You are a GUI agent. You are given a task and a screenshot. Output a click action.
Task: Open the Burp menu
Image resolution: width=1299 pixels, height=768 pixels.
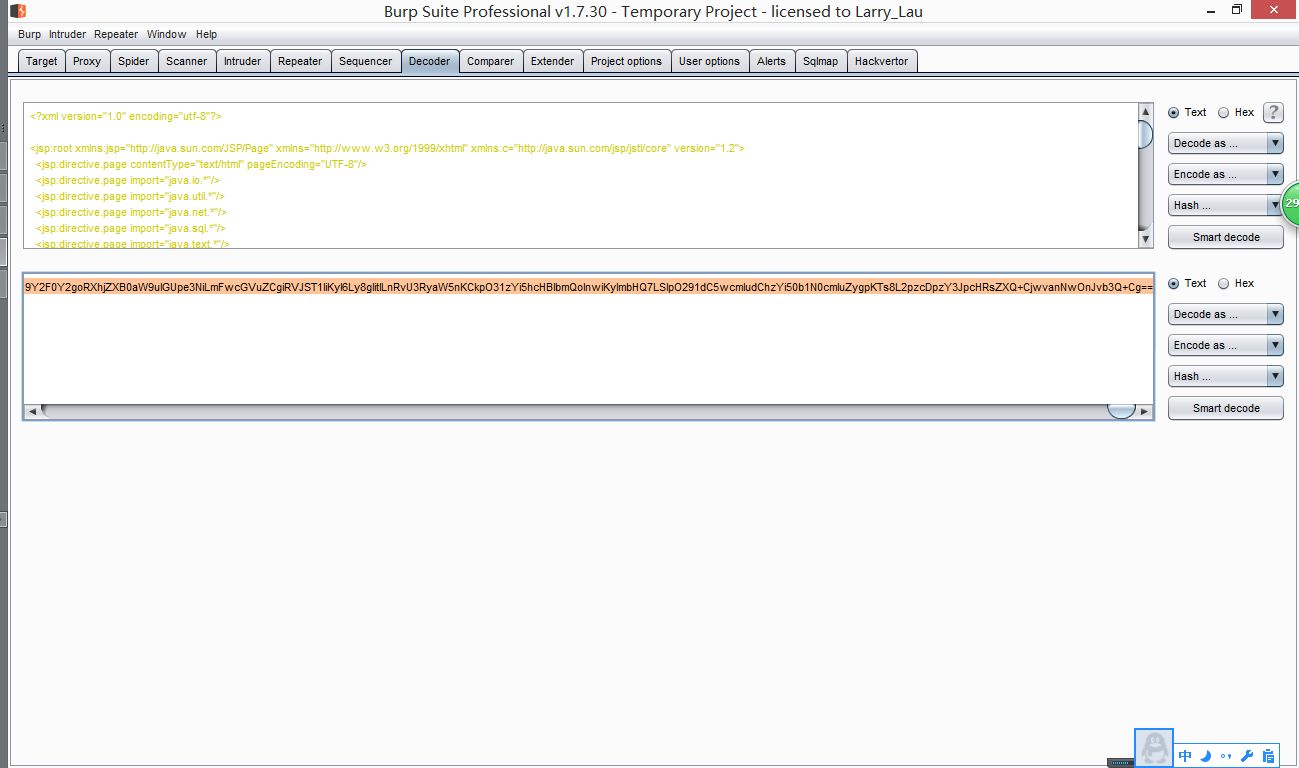coord(29,34)
